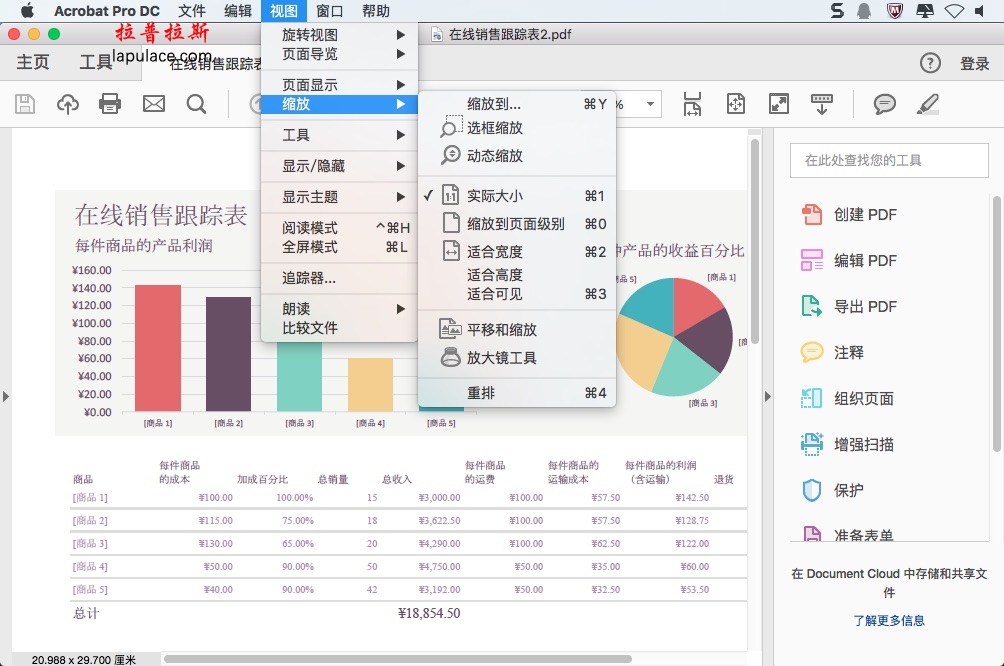1004x666 pixels.
Task: Select checked 实际大小 menu option
Action: click(495, 196)
